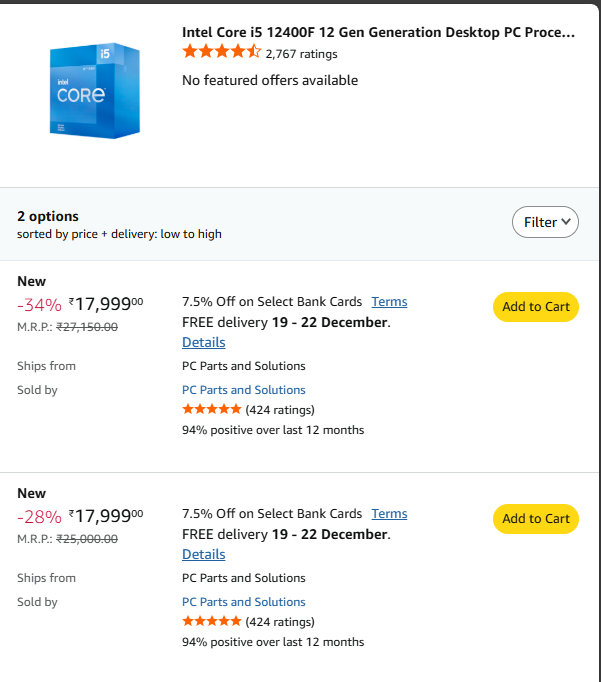
Task: Add the -34% offer to cart
Action: [x=535, y=307]
